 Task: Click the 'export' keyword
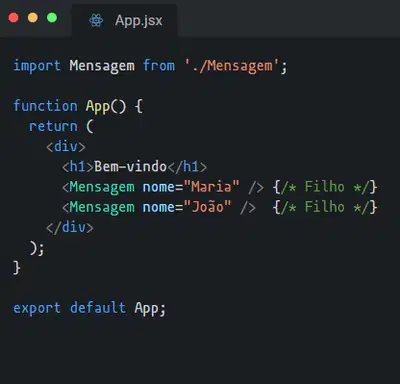pyautogui.click(x=37, y=308)
